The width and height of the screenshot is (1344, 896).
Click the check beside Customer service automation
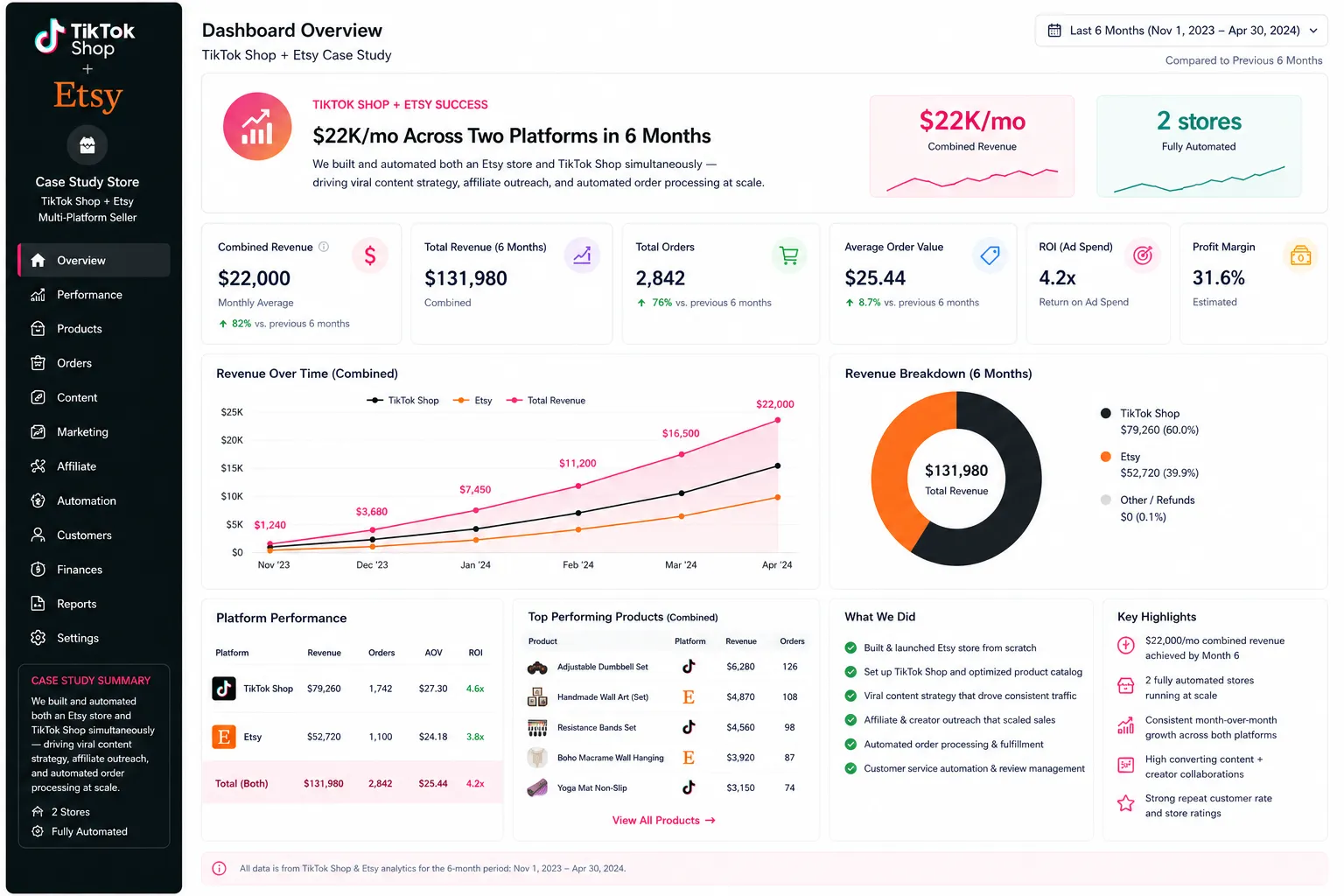[850, 768]
